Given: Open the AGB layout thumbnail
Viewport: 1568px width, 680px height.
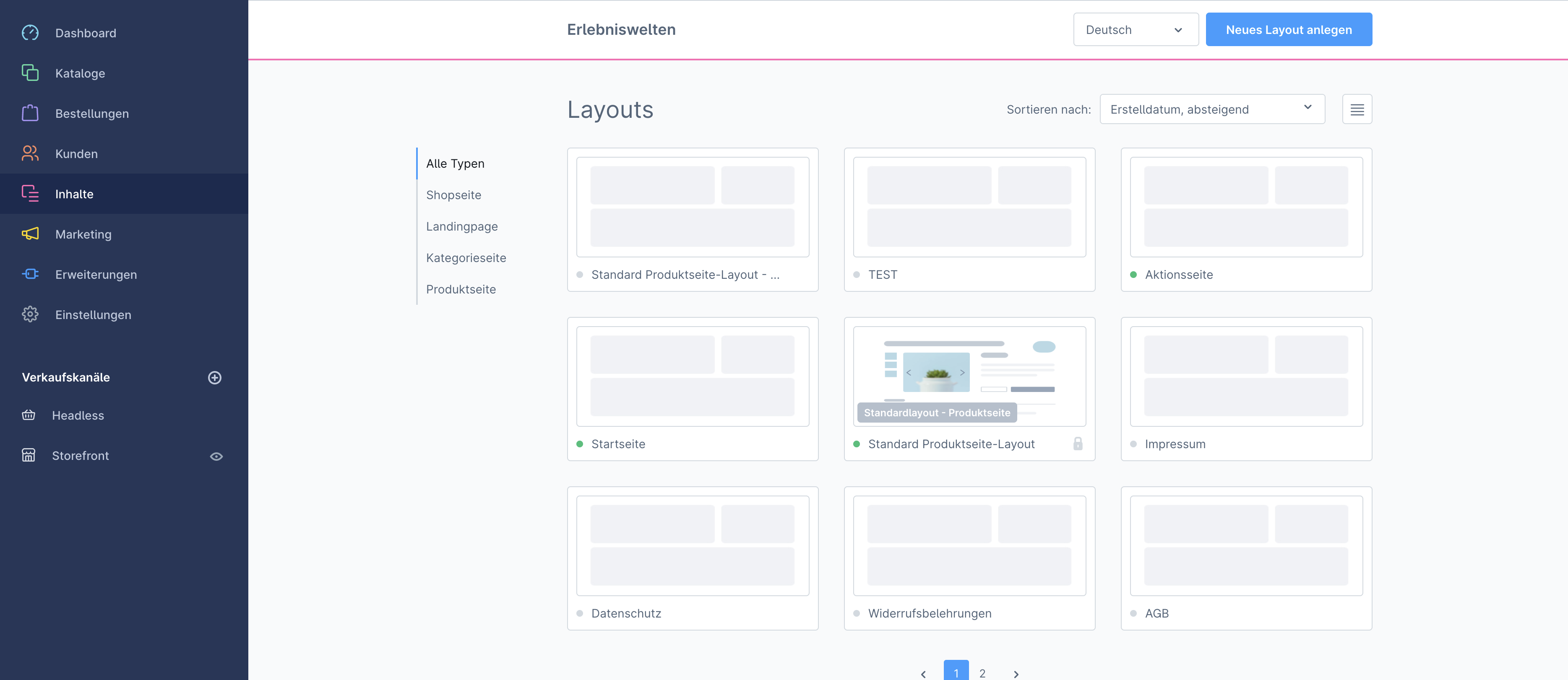Looking at the screenshot, I should click(x=1246, y=545).
